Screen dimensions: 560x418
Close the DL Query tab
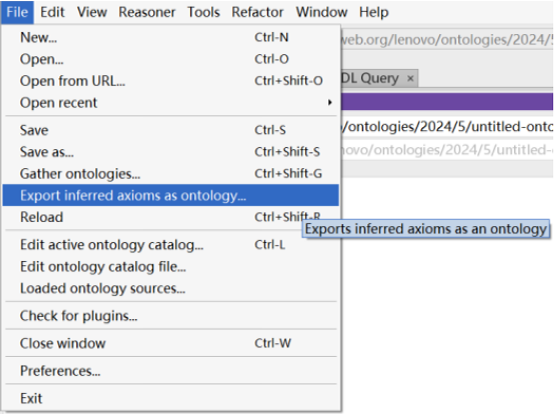point(410,79)
